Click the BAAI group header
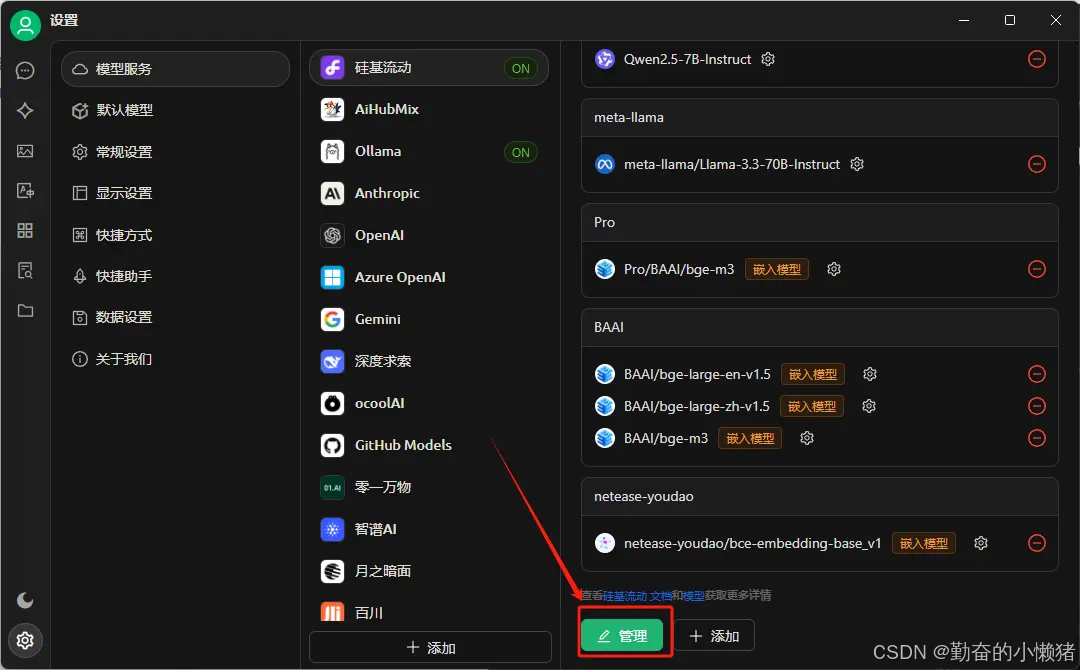1080x670 pixels. point(820,327)
